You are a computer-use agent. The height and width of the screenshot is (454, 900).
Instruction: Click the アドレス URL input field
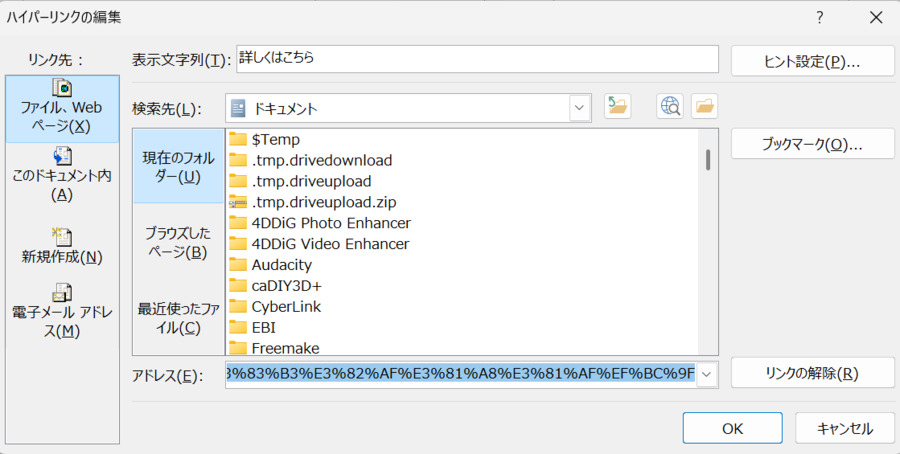(x=461, y=374)
